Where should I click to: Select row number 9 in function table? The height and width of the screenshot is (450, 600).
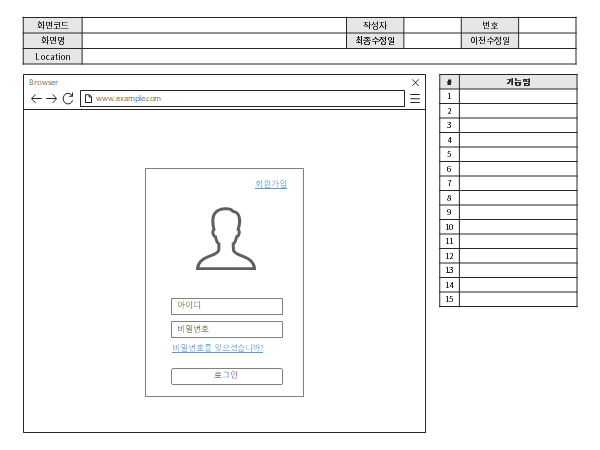508,212
